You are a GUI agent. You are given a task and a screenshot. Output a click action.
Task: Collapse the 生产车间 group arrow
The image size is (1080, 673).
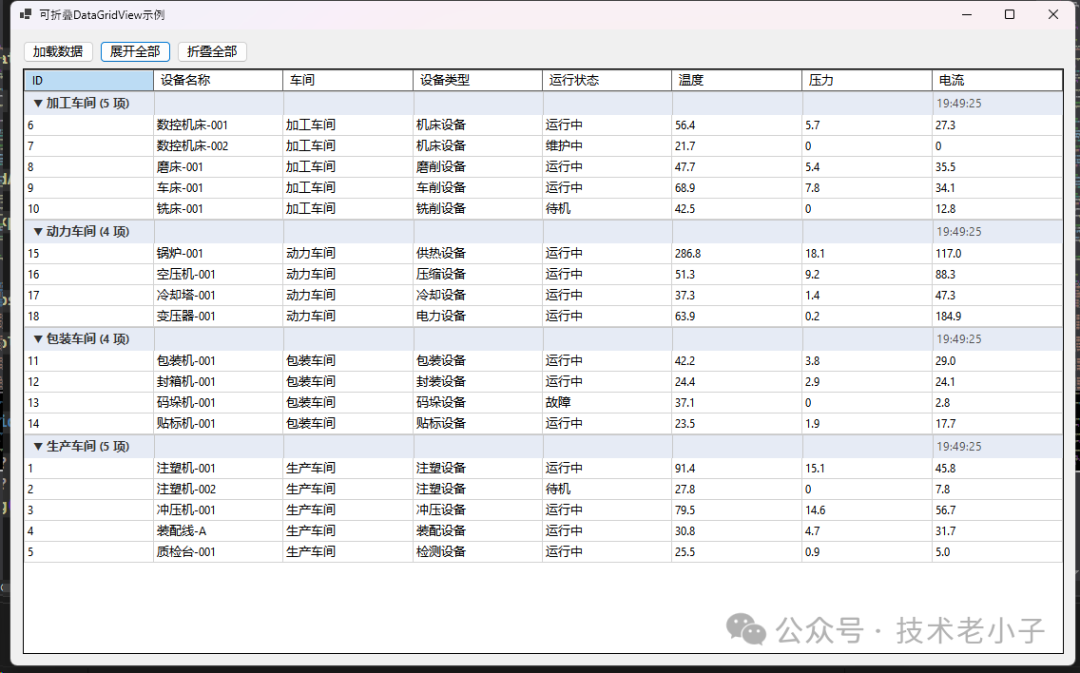38,447
